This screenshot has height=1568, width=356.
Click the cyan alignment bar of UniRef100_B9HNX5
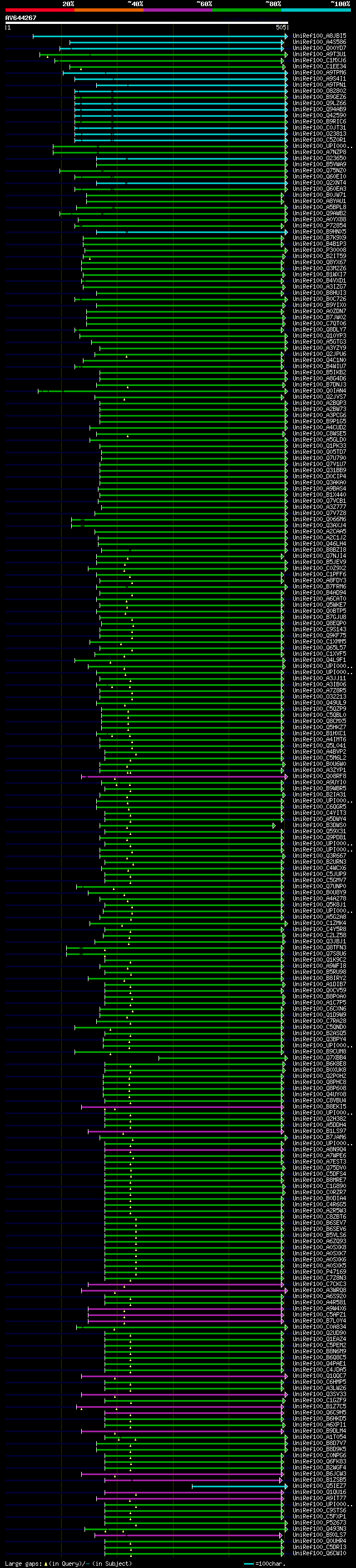(x=192, y=232)
